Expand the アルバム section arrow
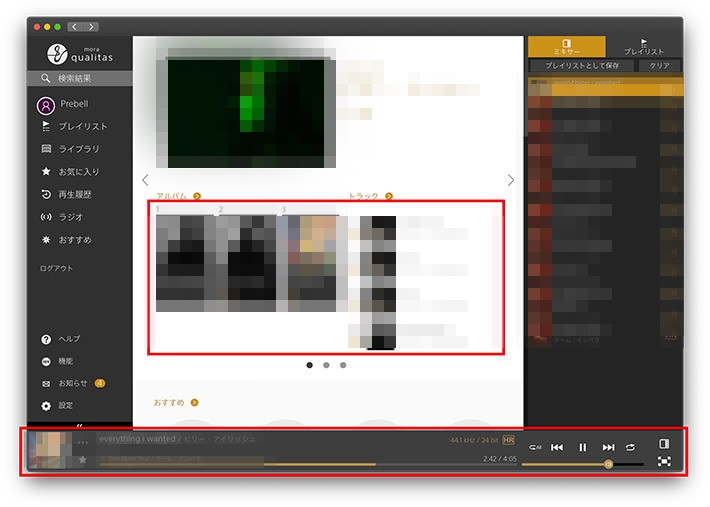The width and height of the screenshot is (710, 507). [197, 196]
